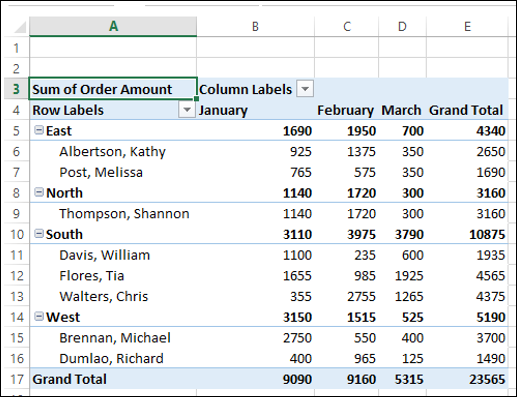Click overall grand total 23565
The width and height of the screenshot is (517, 397).
pyautogui.click(x=487, y=379)
